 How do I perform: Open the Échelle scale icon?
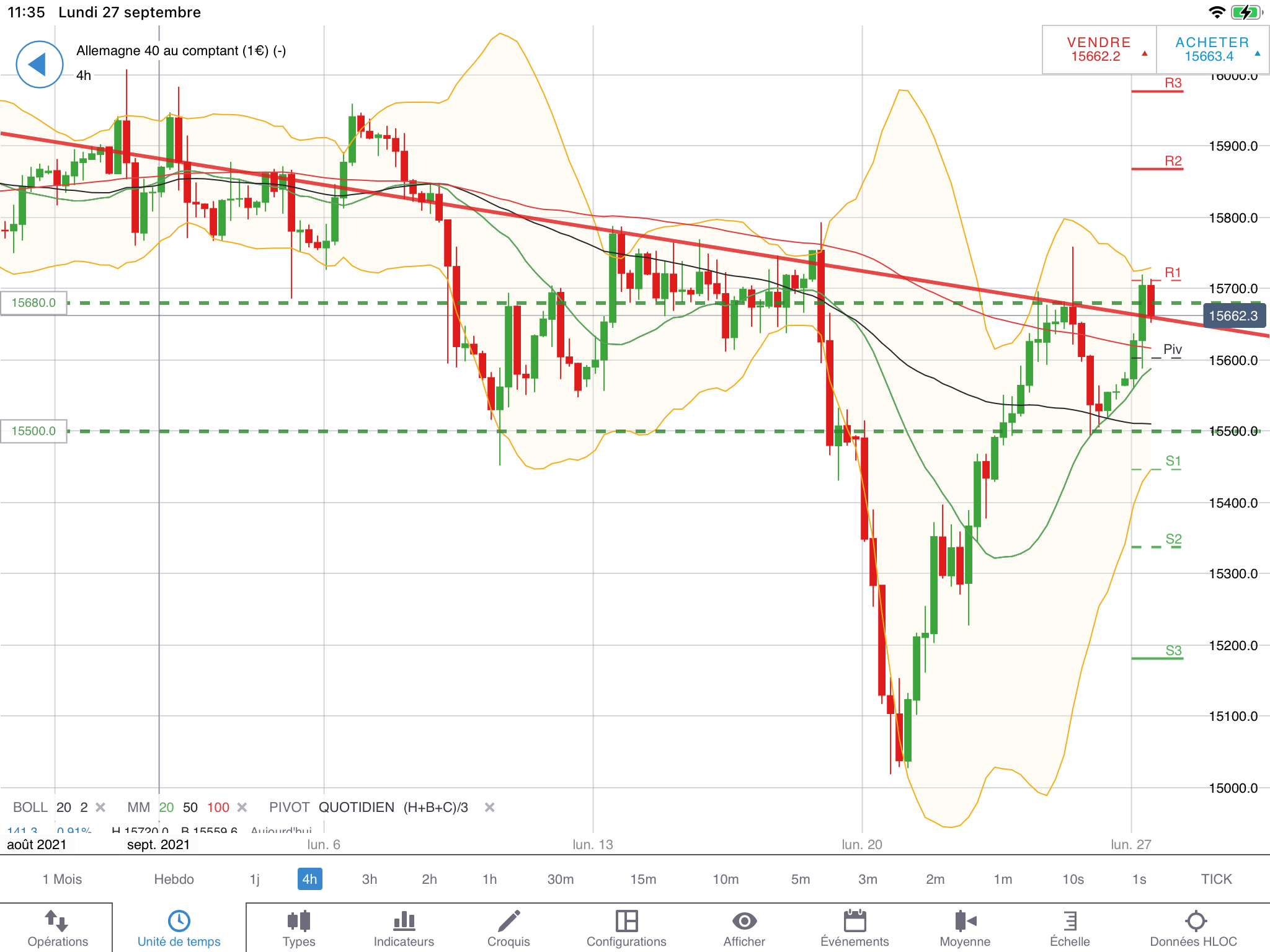click(x=1070, y=922)
